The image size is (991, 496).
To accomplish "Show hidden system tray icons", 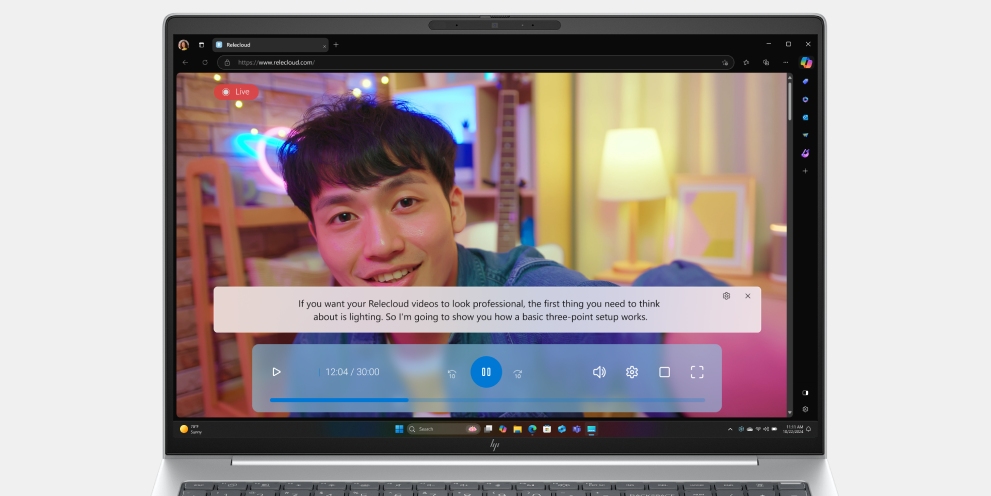I will (730, 429).
